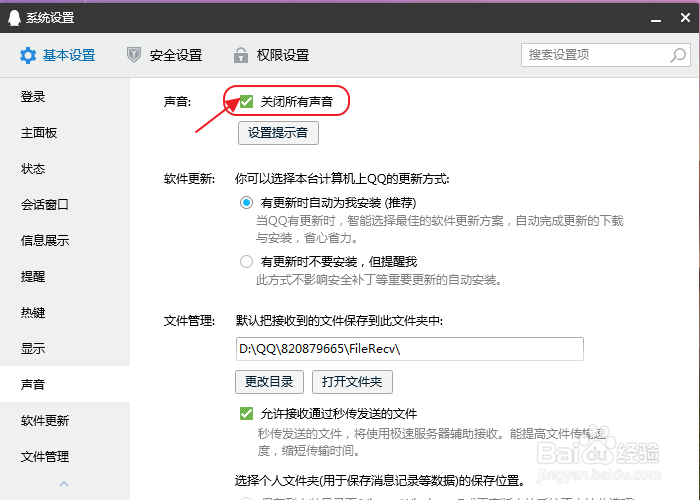Click text 你可以选择本台计算机上QQ的更新方式:

coord(342,179)
